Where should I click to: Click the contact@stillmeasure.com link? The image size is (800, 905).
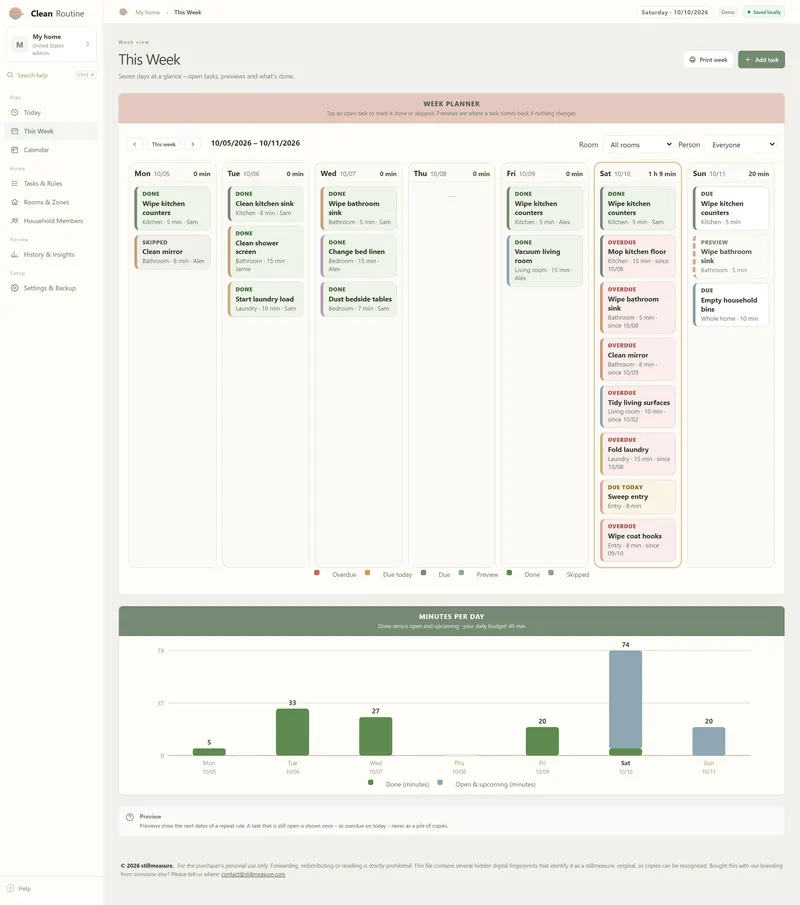coord(253,874)
